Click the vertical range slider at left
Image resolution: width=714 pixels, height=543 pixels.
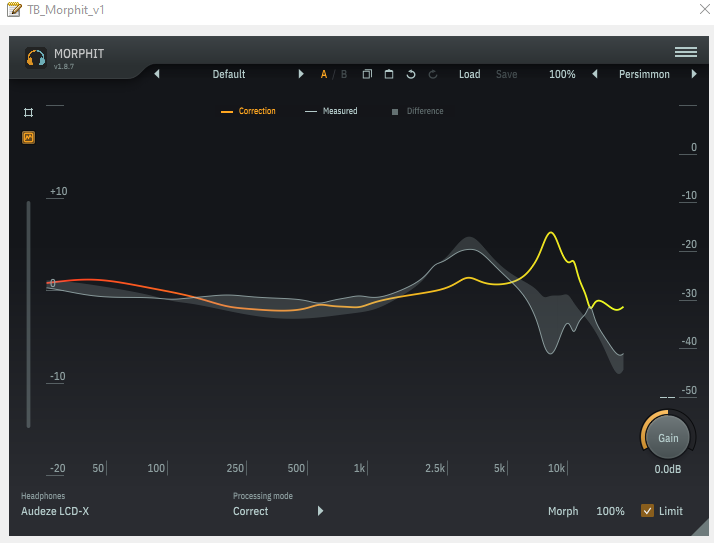tap(28, 314)
